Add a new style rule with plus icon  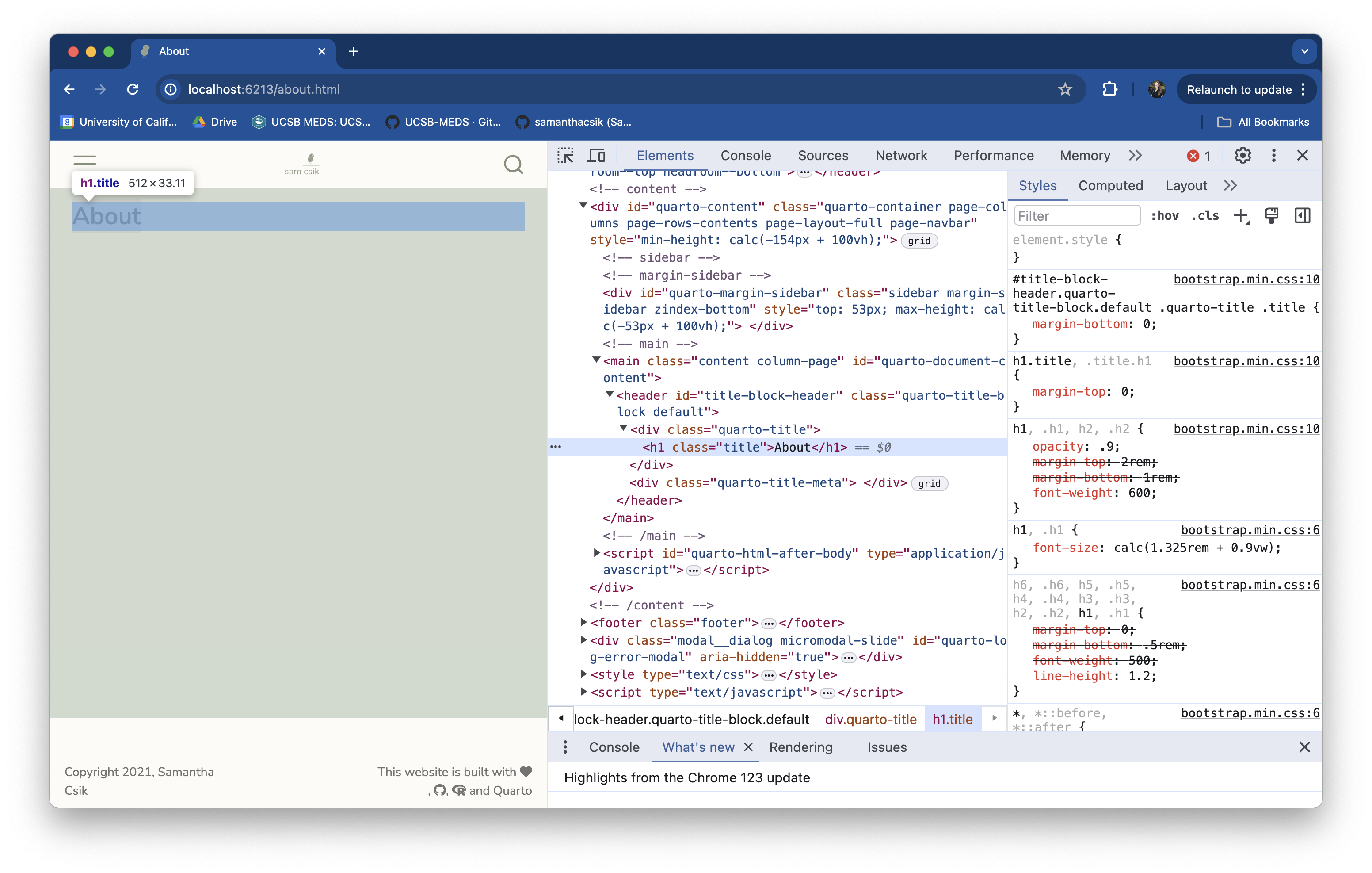pyautogui.click(x=1242, y=215)
